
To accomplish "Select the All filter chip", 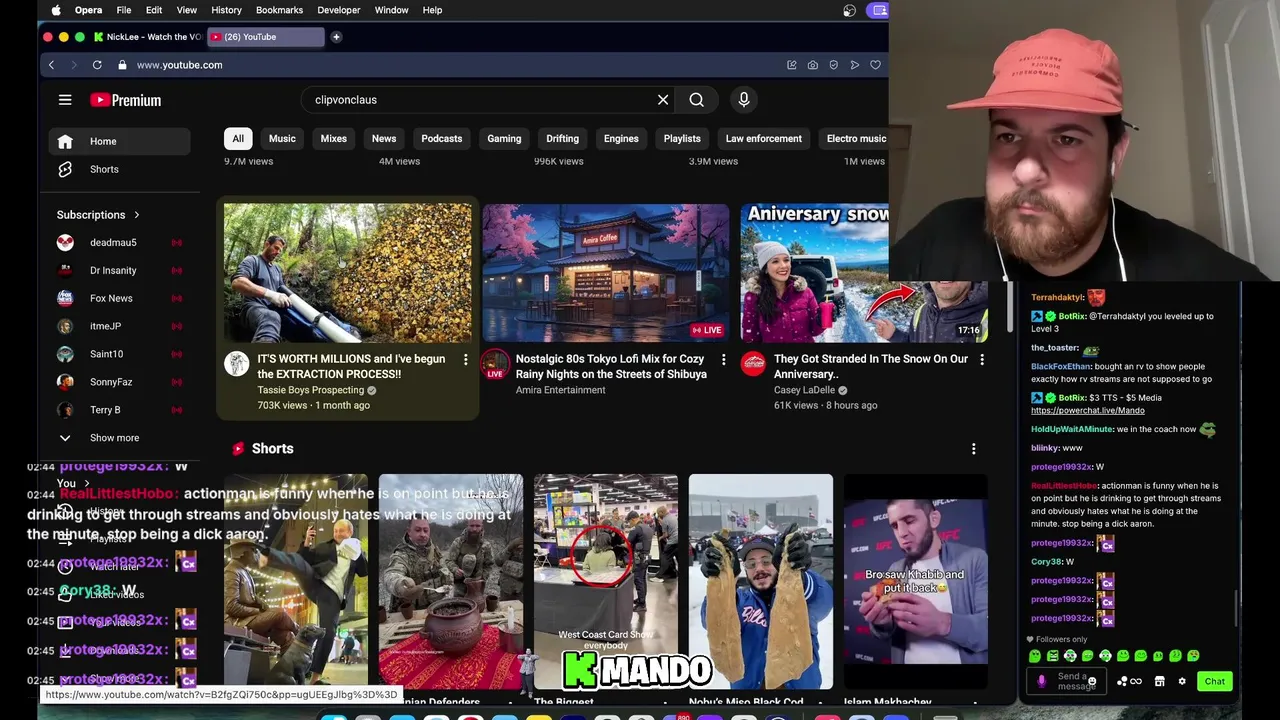I will (x=238, y=139).
